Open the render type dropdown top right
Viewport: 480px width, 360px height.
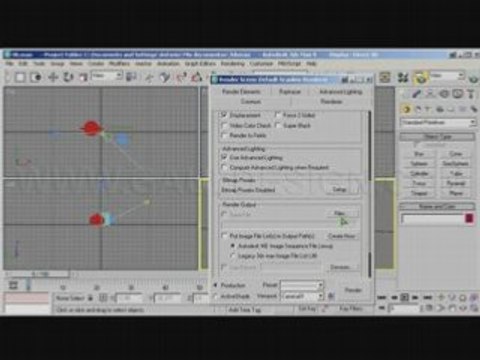[447, 76]
